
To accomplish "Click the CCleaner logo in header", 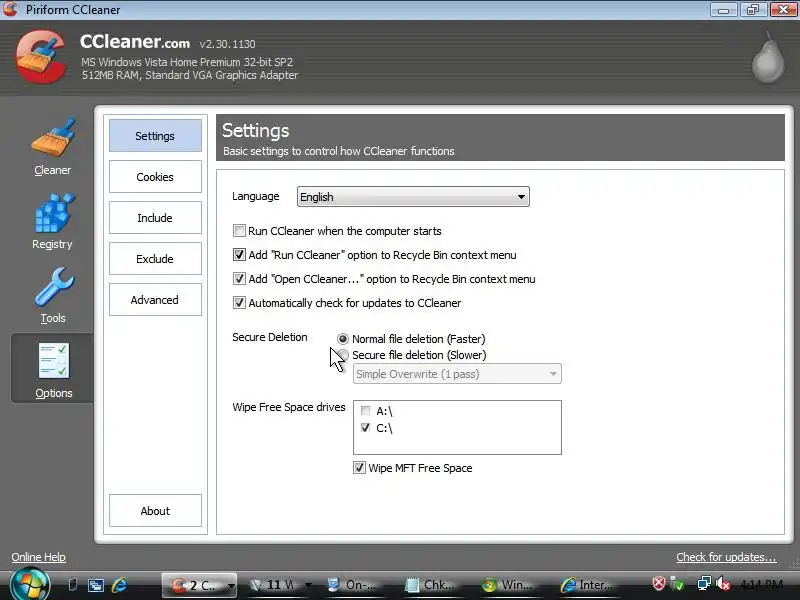I will pyautogui.click(x=41, y=57).
